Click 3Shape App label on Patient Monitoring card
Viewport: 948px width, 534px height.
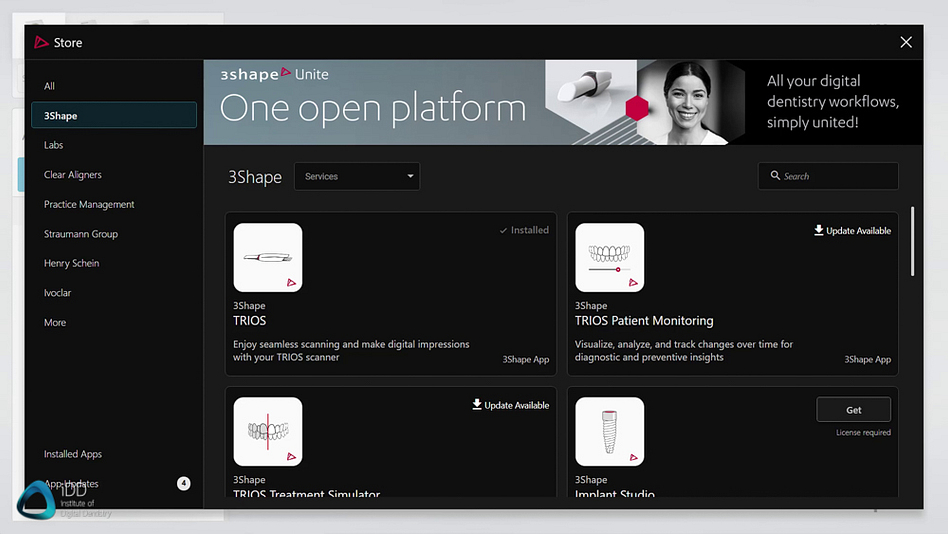coord(867,359)
